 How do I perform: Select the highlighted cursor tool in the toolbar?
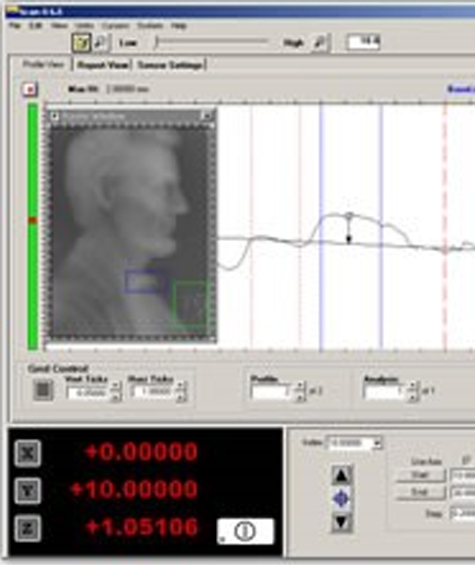(81, 43)
